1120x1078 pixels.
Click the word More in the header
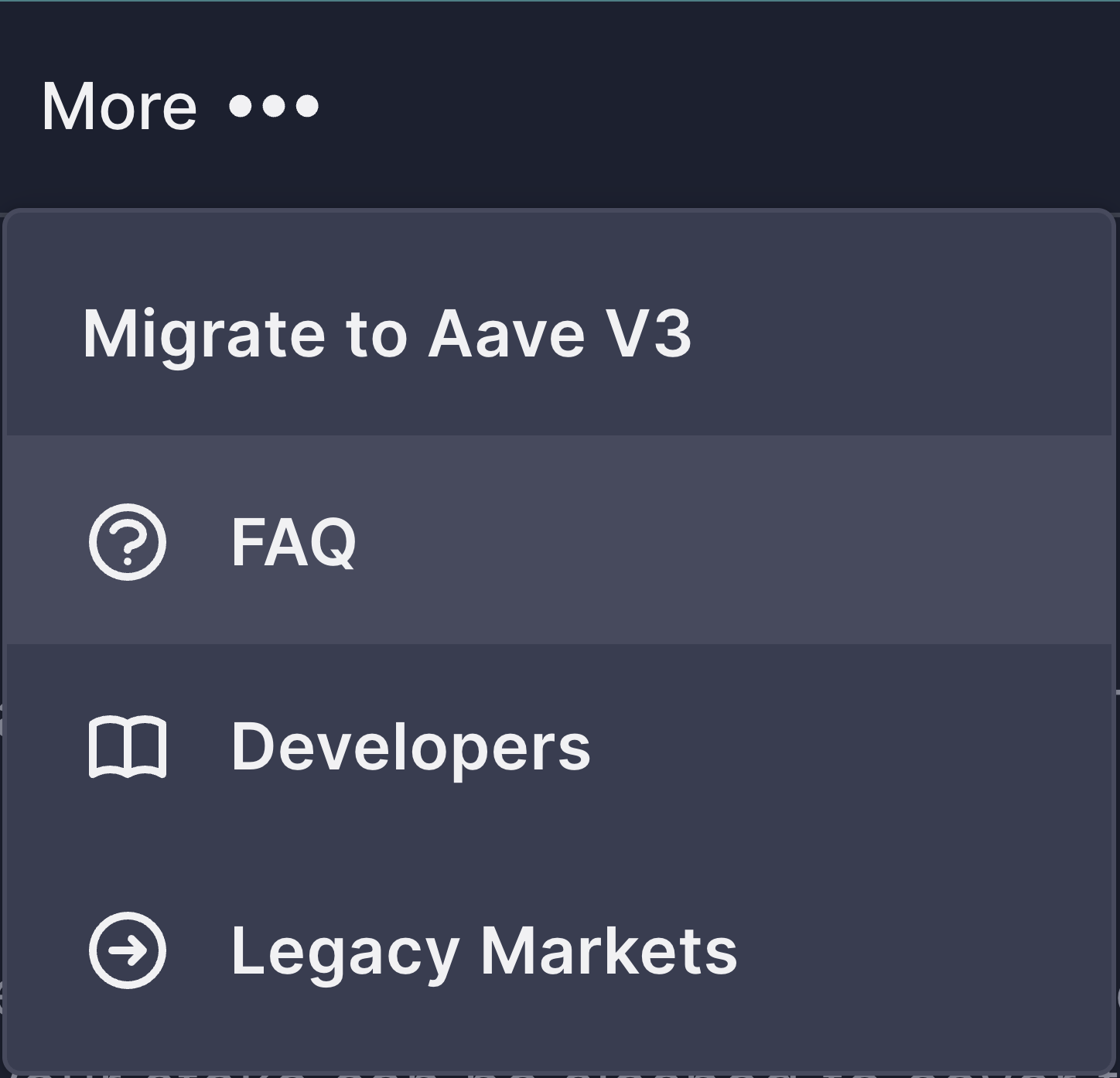119,106
